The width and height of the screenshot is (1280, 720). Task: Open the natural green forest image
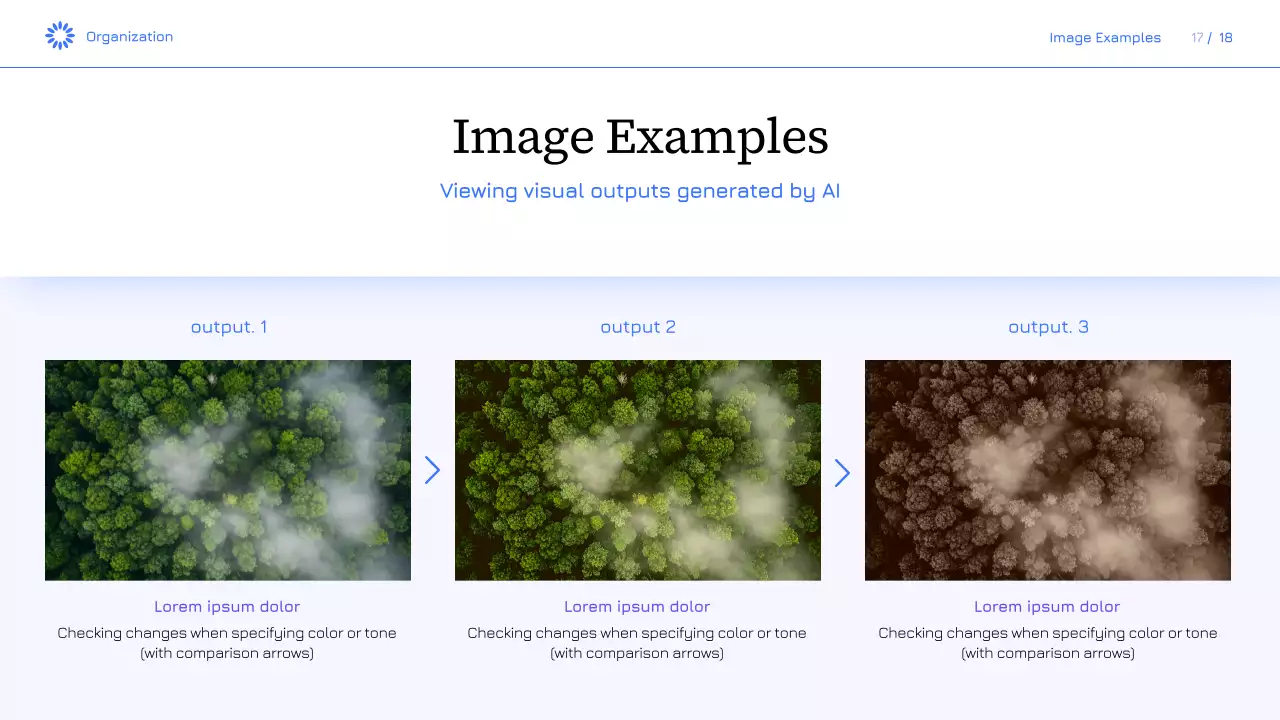(228, 470)
